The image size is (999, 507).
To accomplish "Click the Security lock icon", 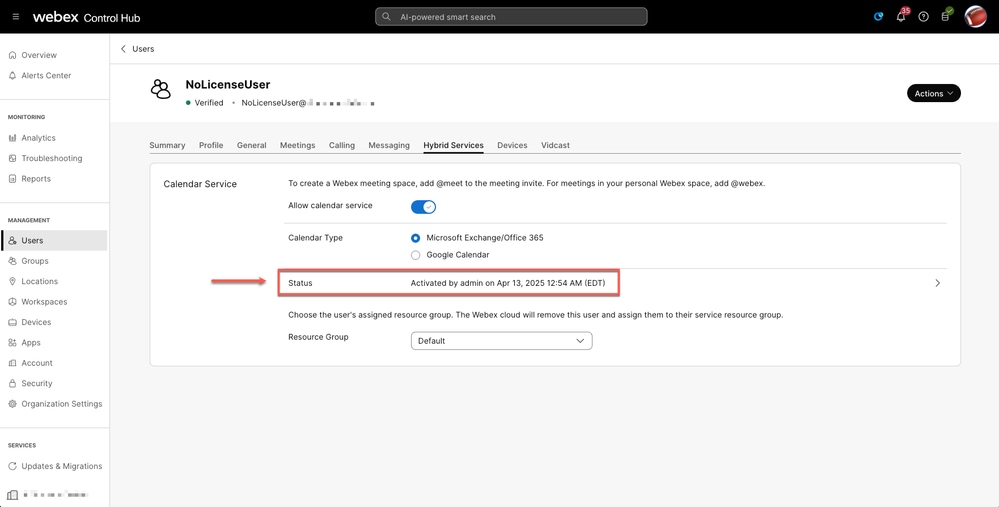I will click(13, 383).
